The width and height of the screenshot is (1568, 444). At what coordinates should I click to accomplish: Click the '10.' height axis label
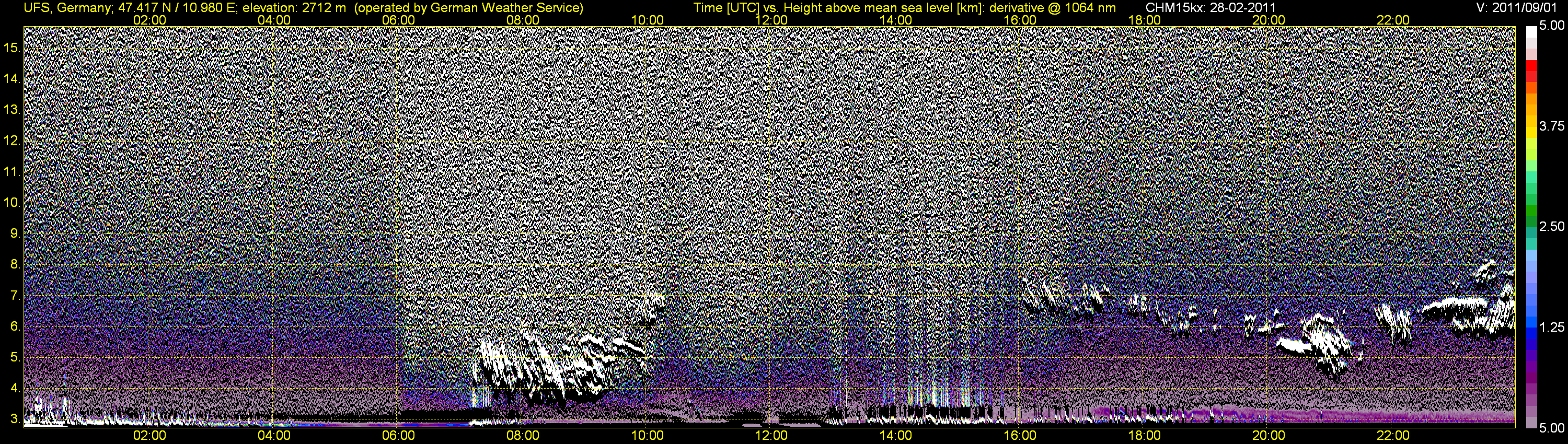(x=12, y=203)
